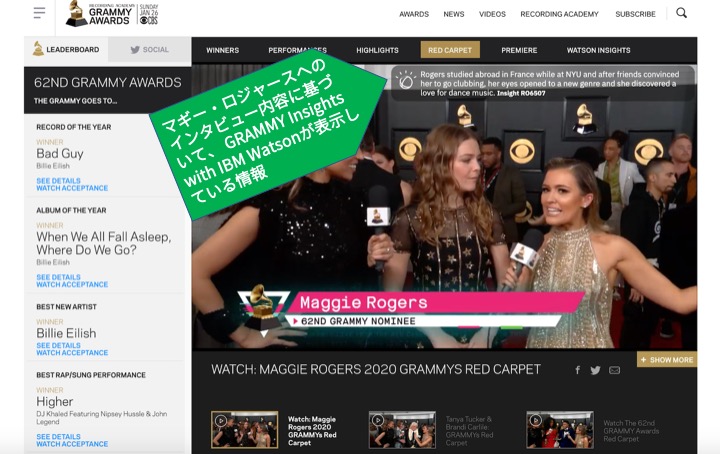Open Awards in the top navigation
The height and width of the screenshot is (454, 720).
[x=414, y=14]
